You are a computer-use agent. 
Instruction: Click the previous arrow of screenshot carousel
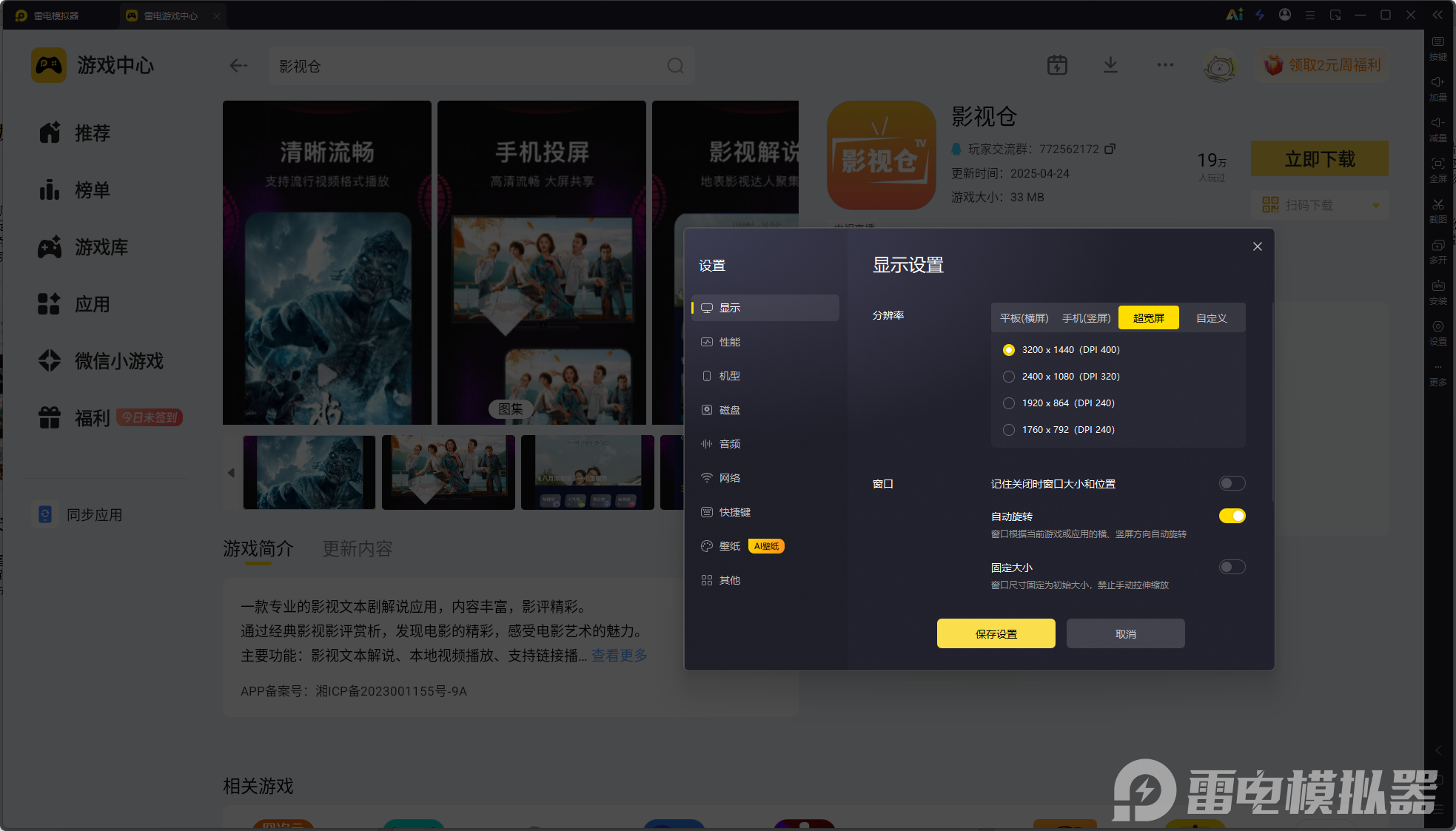point(231,472)
